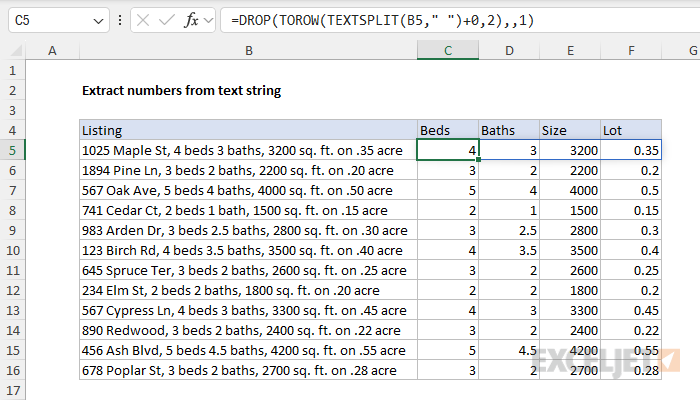This screenshot has width=700, height=400.
Task: Select row 4 header
Action: [12, 130]
